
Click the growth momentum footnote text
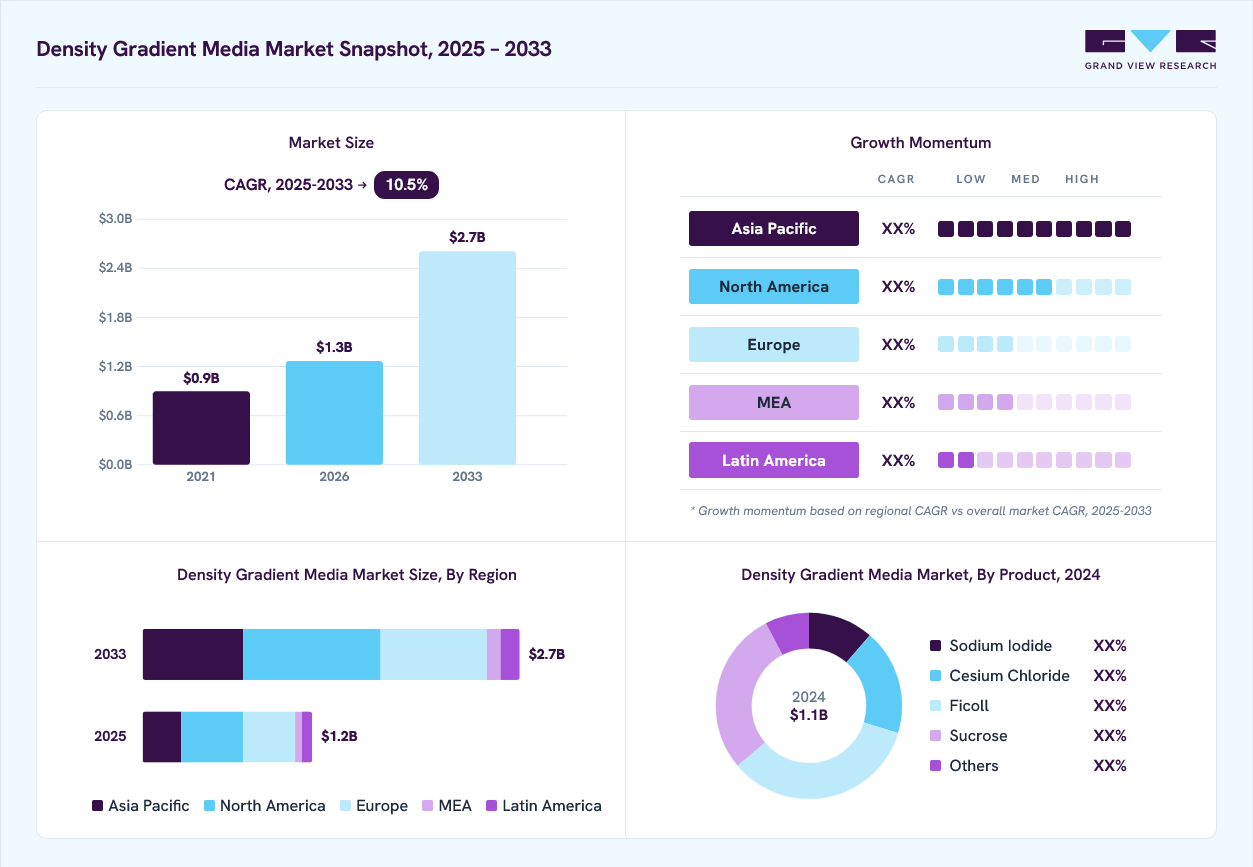(x=921, y=511)
